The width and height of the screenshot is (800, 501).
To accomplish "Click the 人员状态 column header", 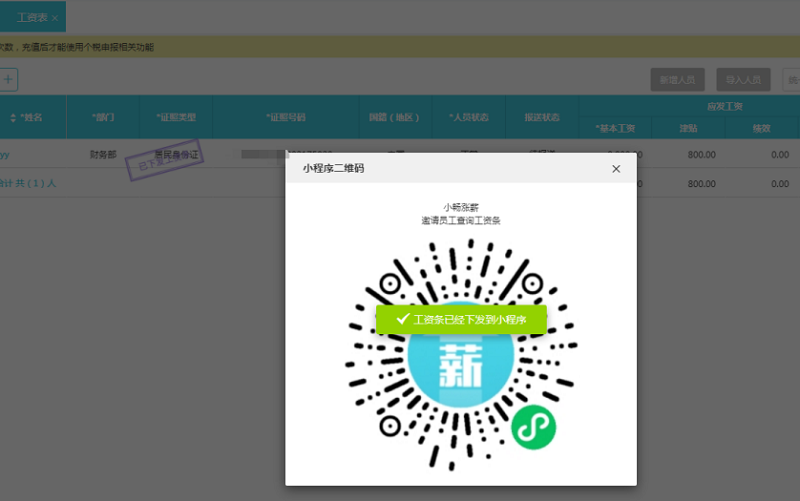I will pos(468,117).
